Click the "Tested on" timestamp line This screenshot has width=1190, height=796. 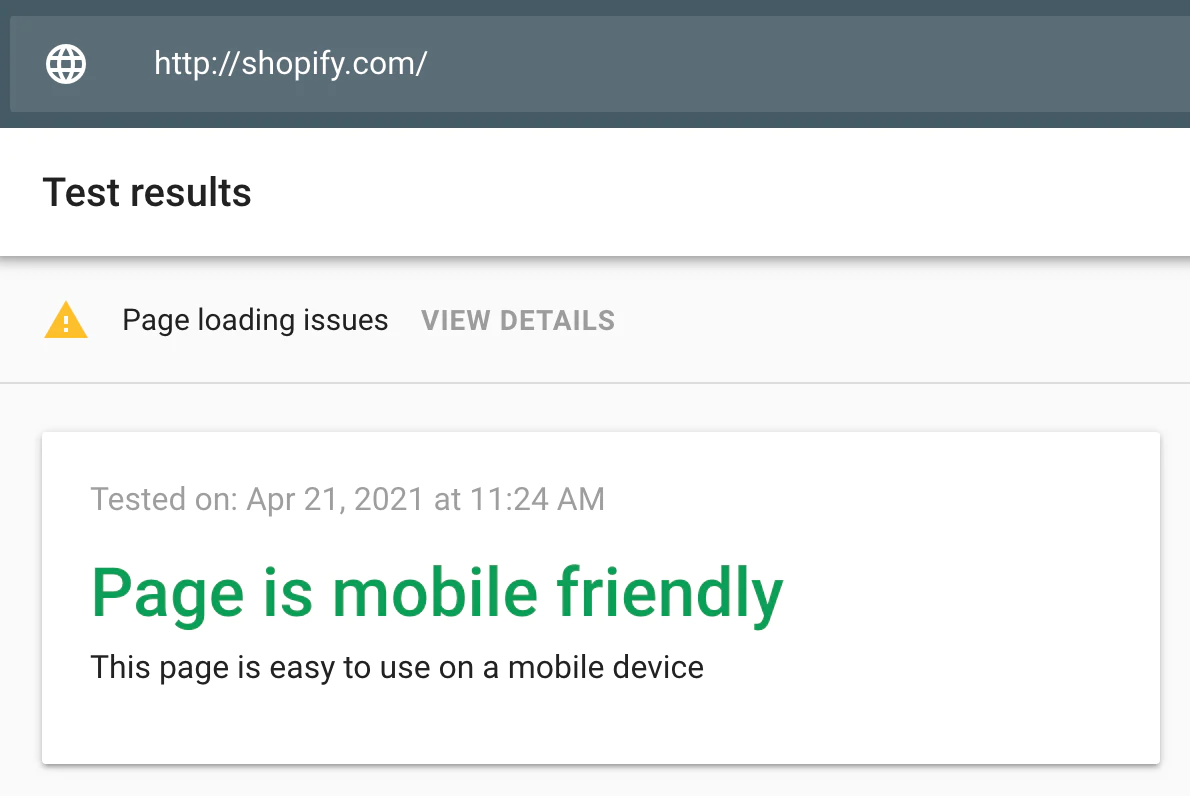(x=347, y=498)
